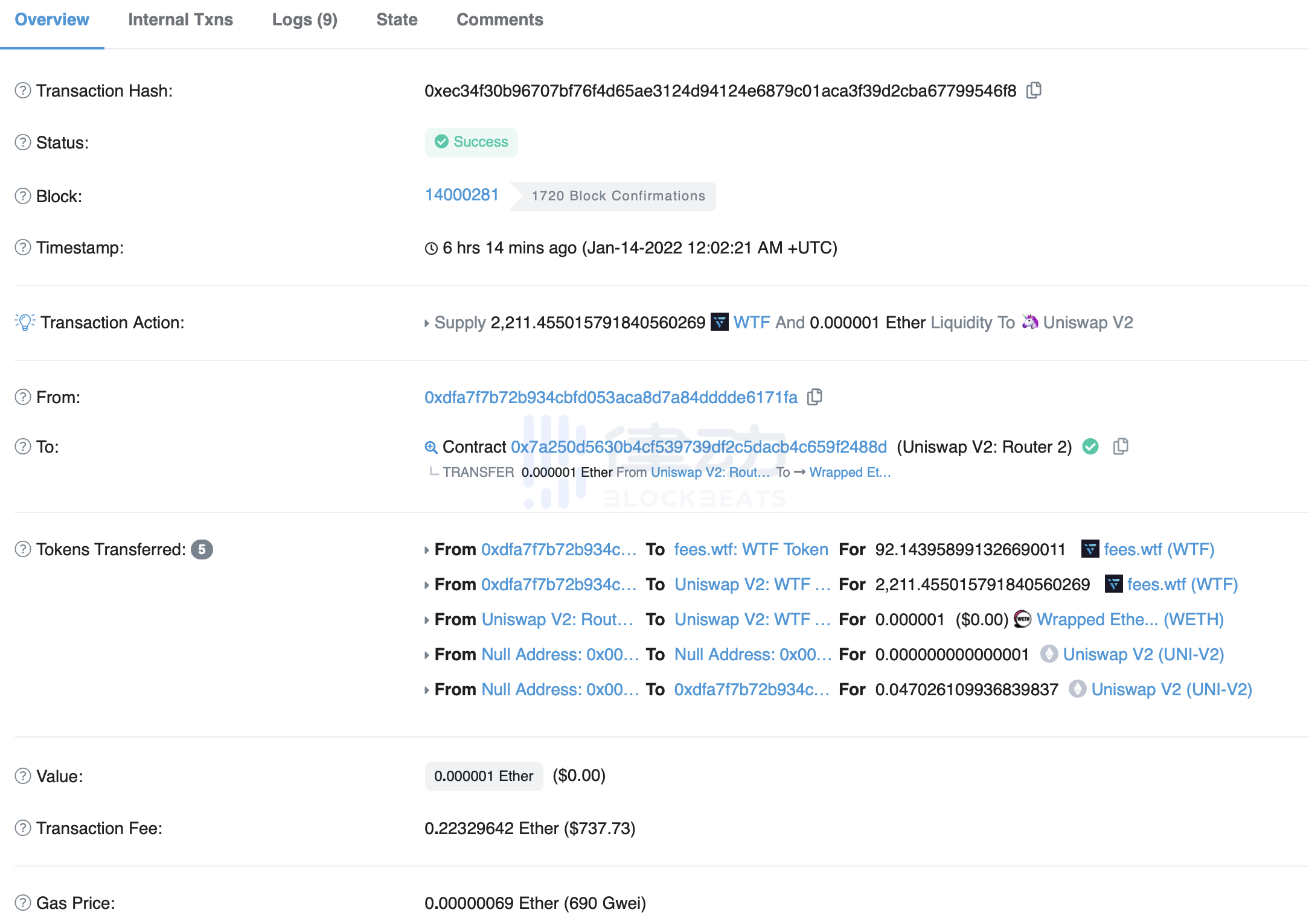The image size is (1309, 924).
Task: Click the WETH token icon
Action: pyautogui.click(x=1022, y=619)
